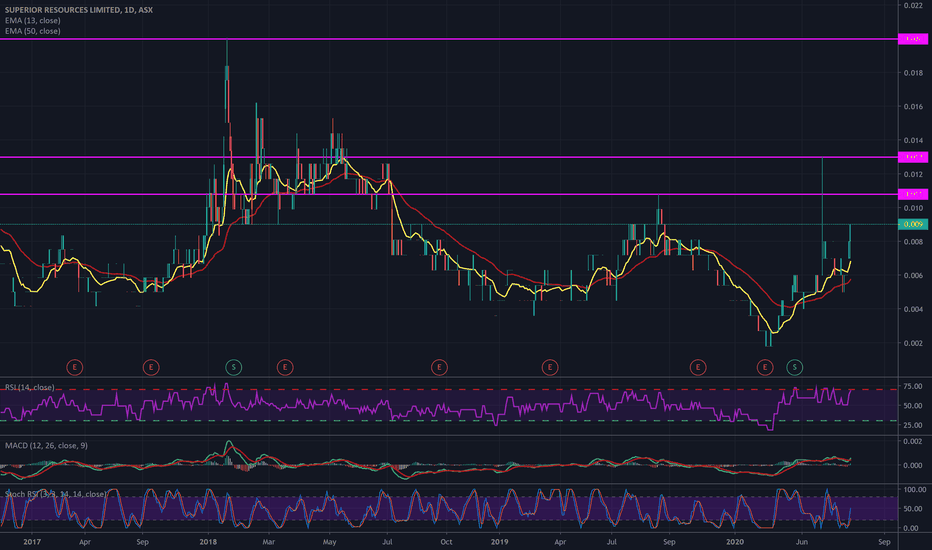Click the E earnings marker just after Mar 2018
The image size is (932, 550).
(285, 367)
